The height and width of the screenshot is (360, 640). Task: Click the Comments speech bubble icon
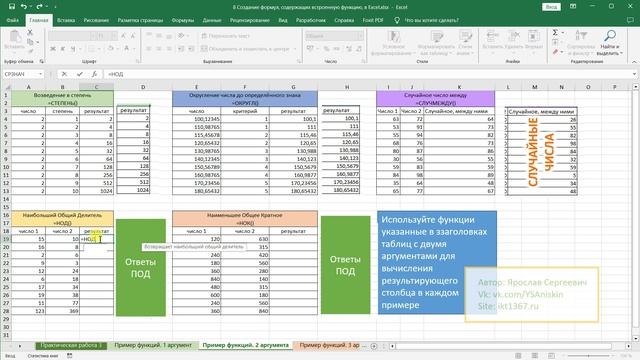[630, 20]
